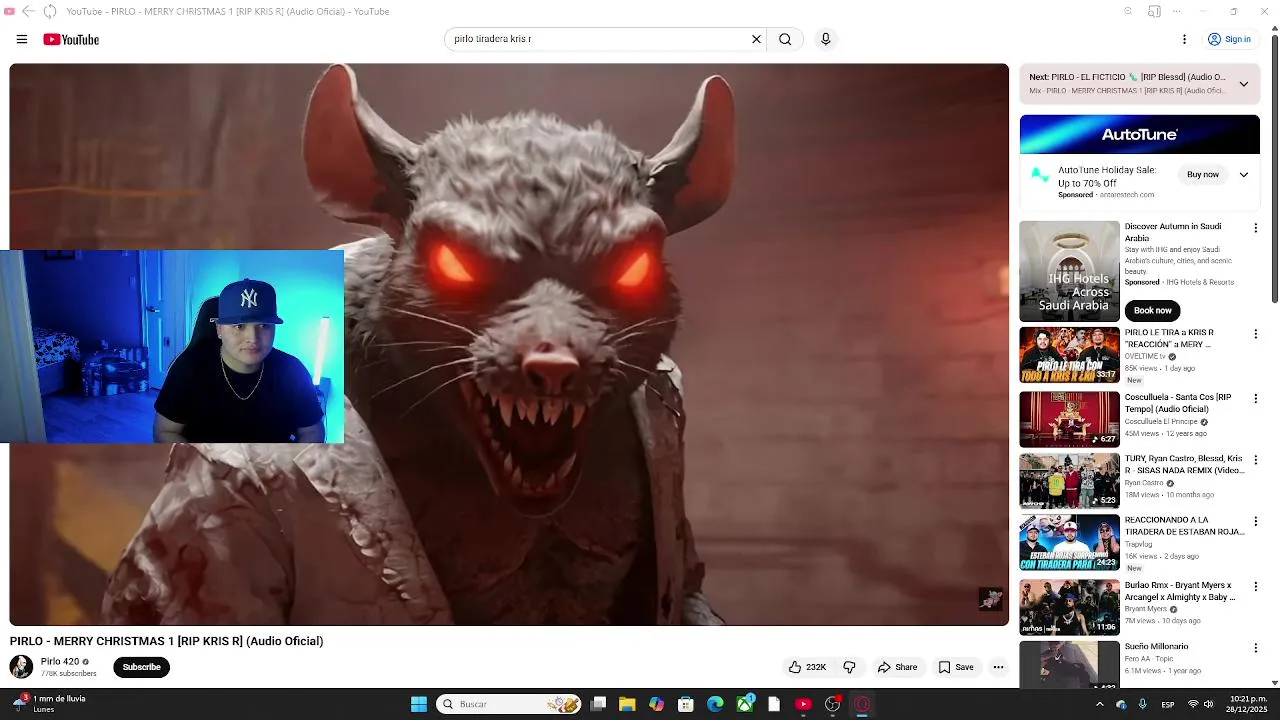Open the IHG Hotels Saudi Arabia thumbnail

click(1069, 271)
